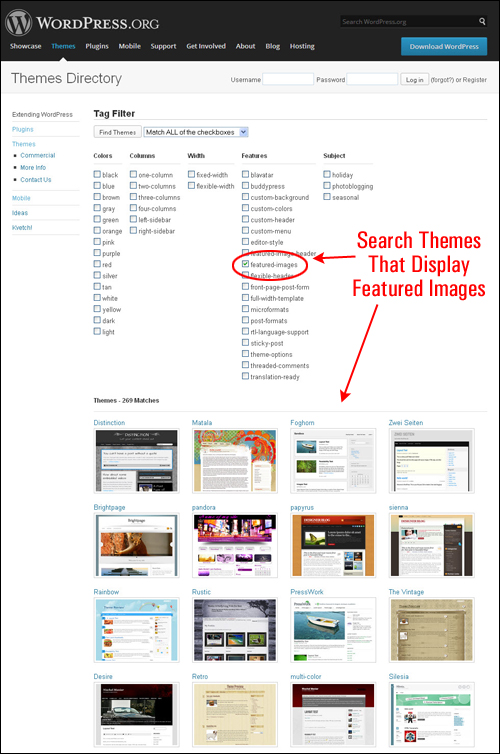Open the papyrus theme thumbnail
The width and height of the screenshot is (500, 754).
(333, 545)
